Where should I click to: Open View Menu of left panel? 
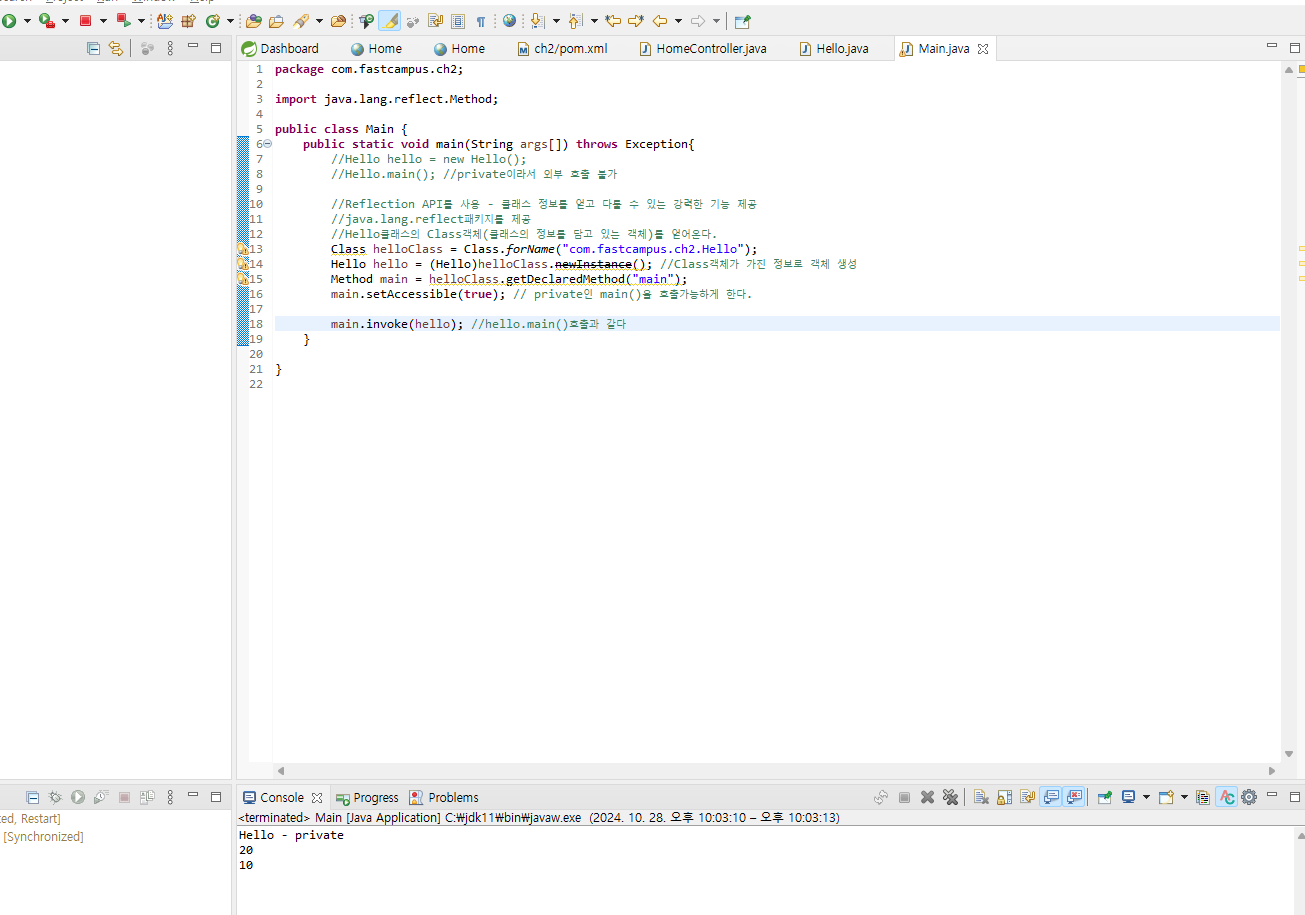click(x=170, y=48)
